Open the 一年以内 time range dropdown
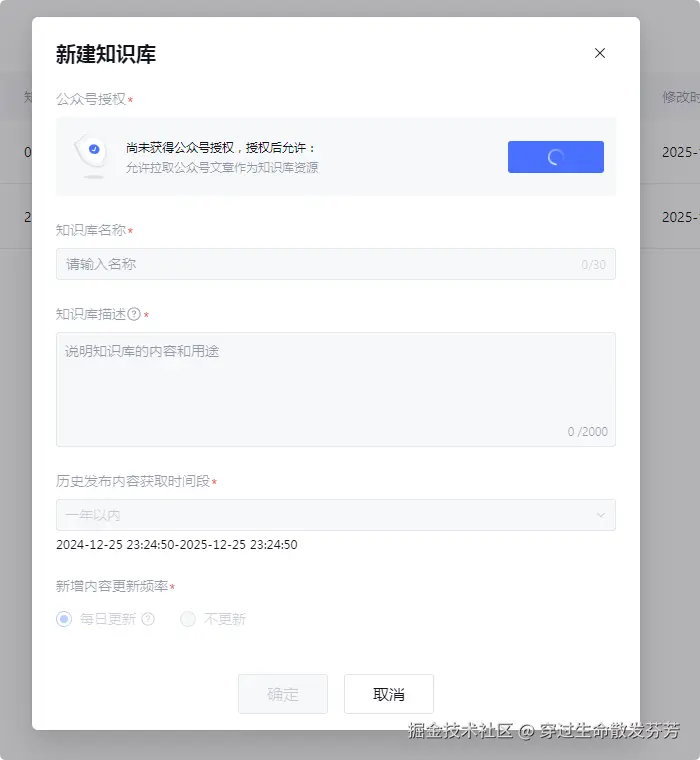The height and width of the screenshot is (760, 700). click(x=336, y=515)
